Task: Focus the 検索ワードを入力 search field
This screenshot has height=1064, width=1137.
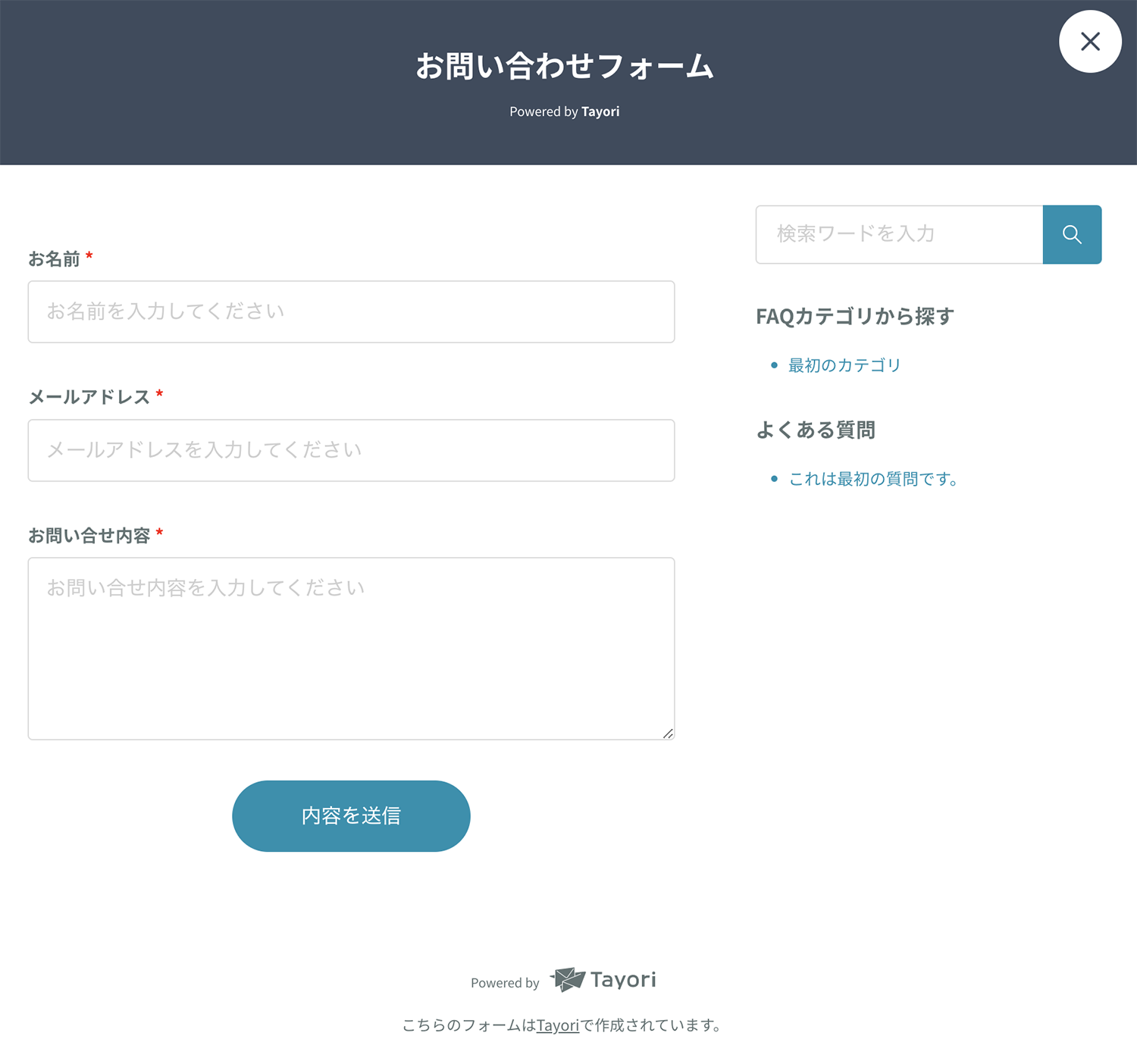Action: click(899, 234)
